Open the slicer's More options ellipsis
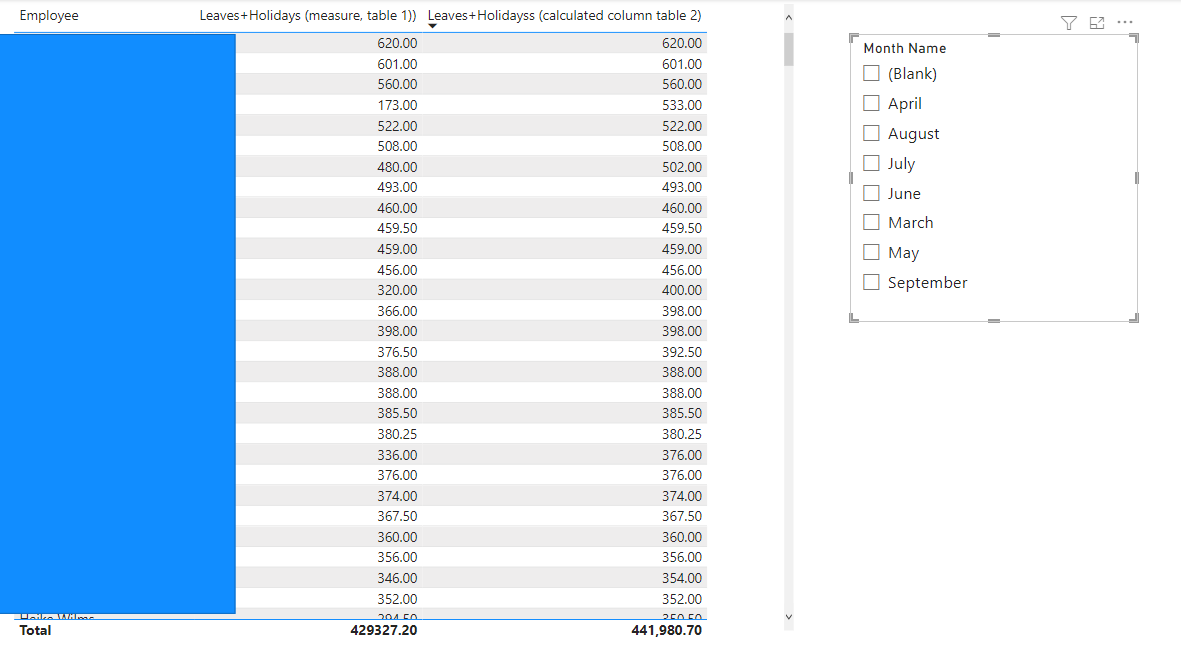Screen dimensions: 1181x656 [1125, 23]
